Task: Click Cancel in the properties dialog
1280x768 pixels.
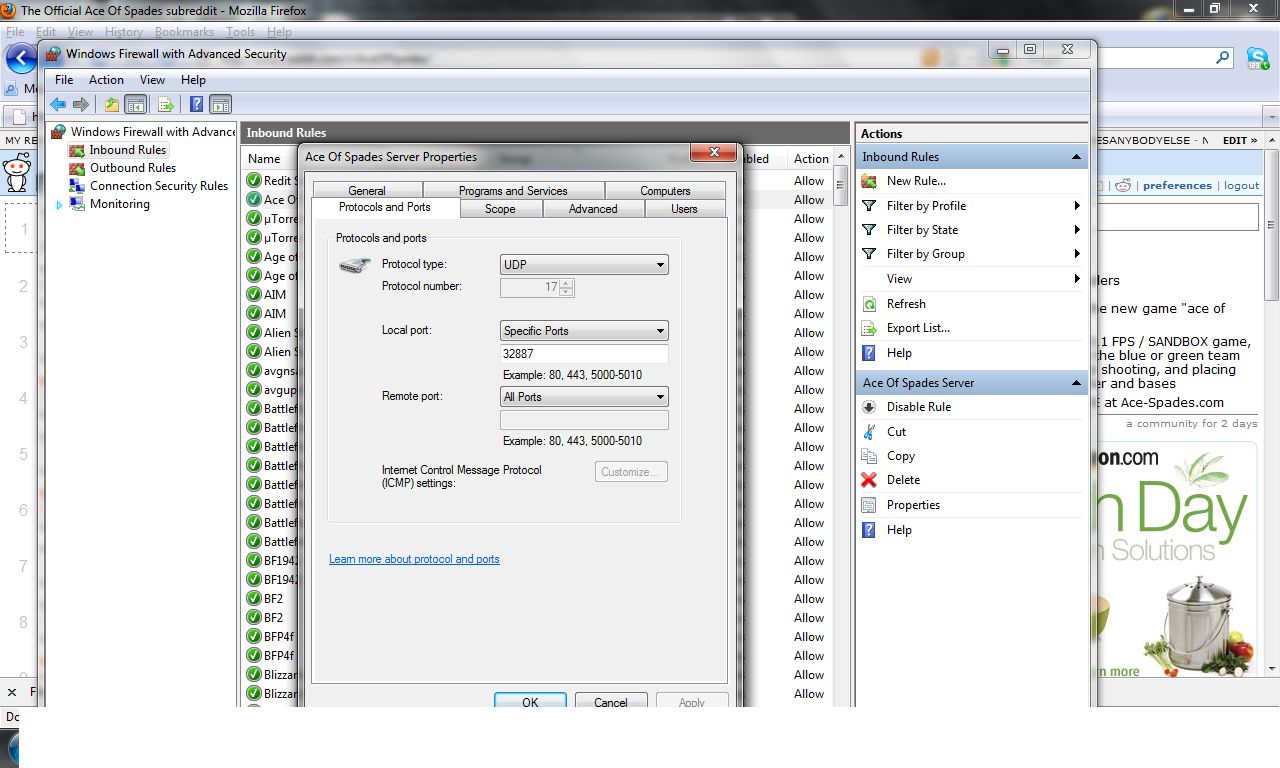Action: (611, 702)
